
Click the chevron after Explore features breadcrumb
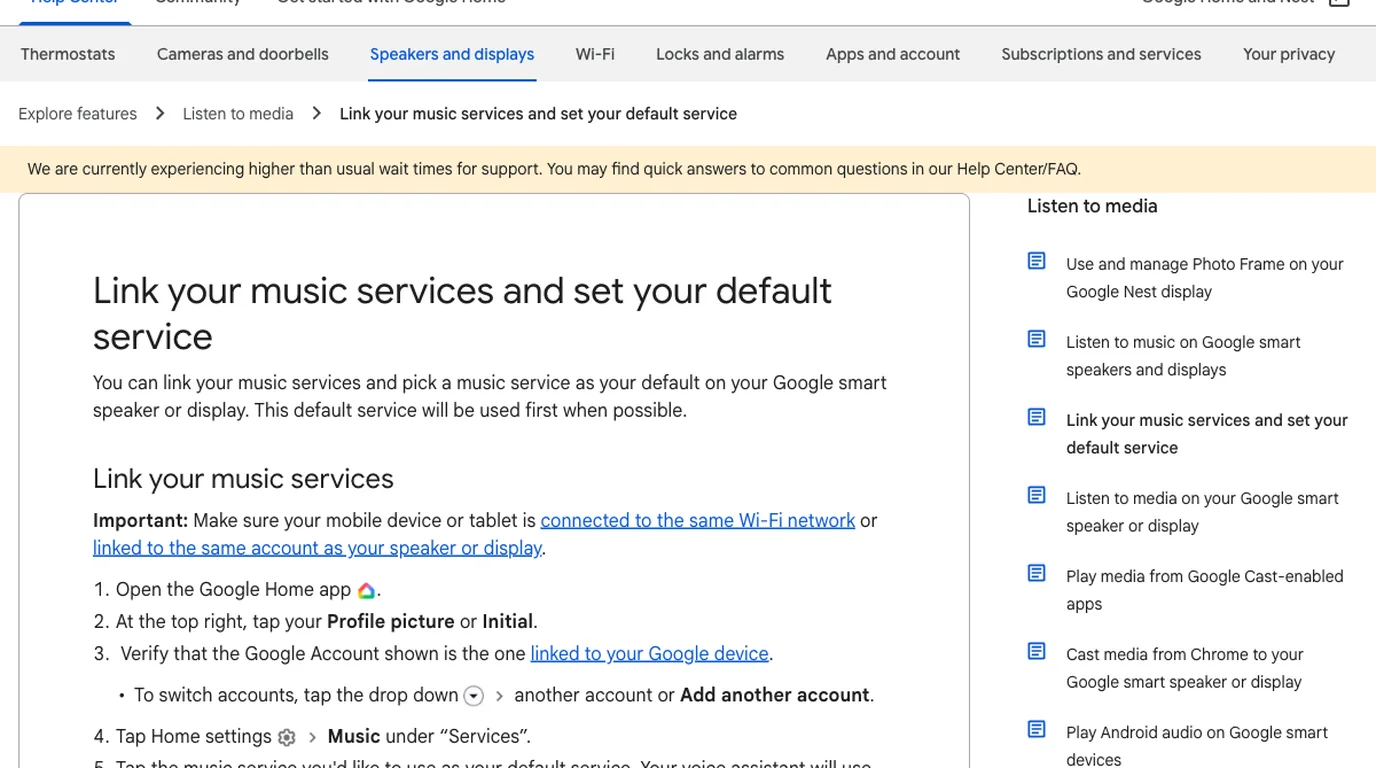pos(160,114)
